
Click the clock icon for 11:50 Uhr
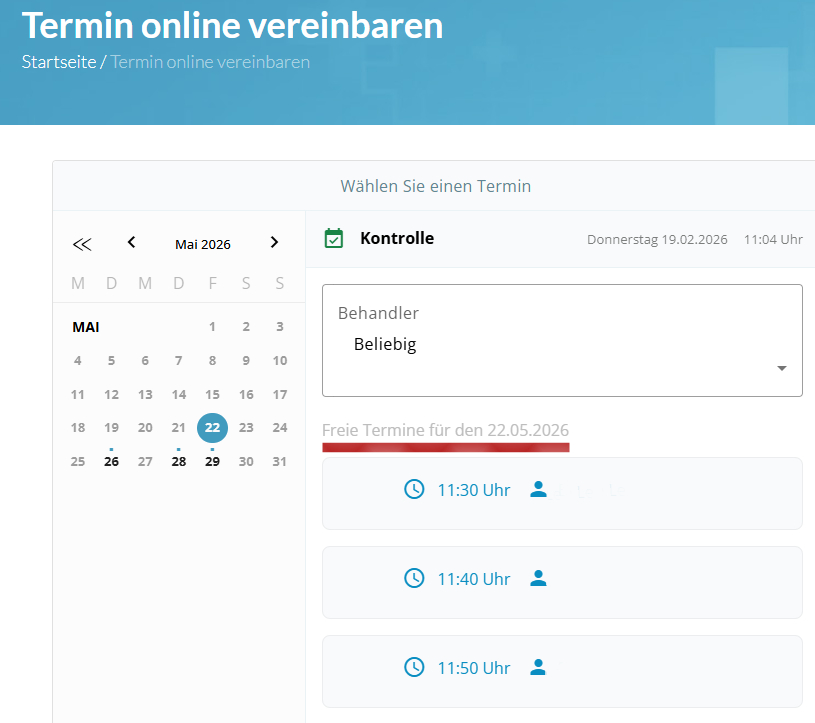[x=414, y=666]
